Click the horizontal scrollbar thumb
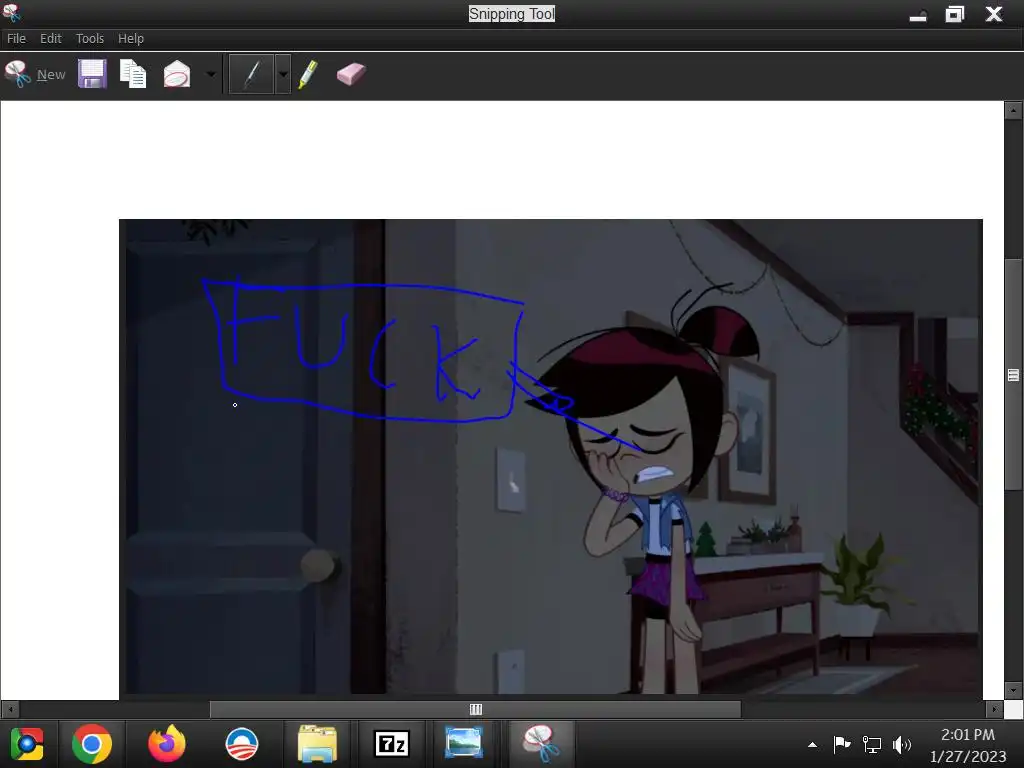This screenshot has width=1024, height=768. coord(475,709)
